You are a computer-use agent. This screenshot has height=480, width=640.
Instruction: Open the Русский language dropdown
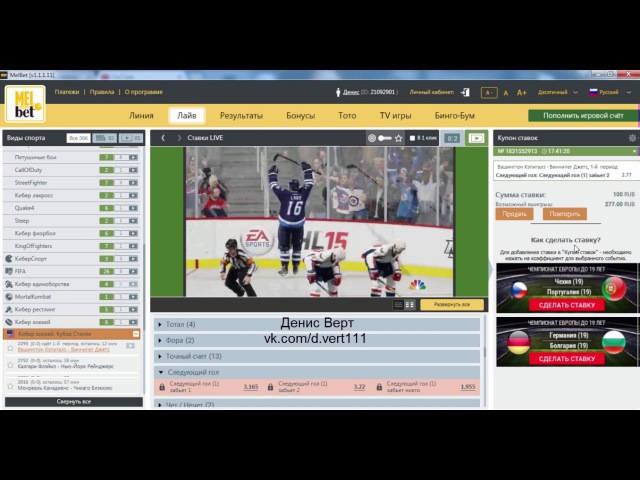coord(610,92)
